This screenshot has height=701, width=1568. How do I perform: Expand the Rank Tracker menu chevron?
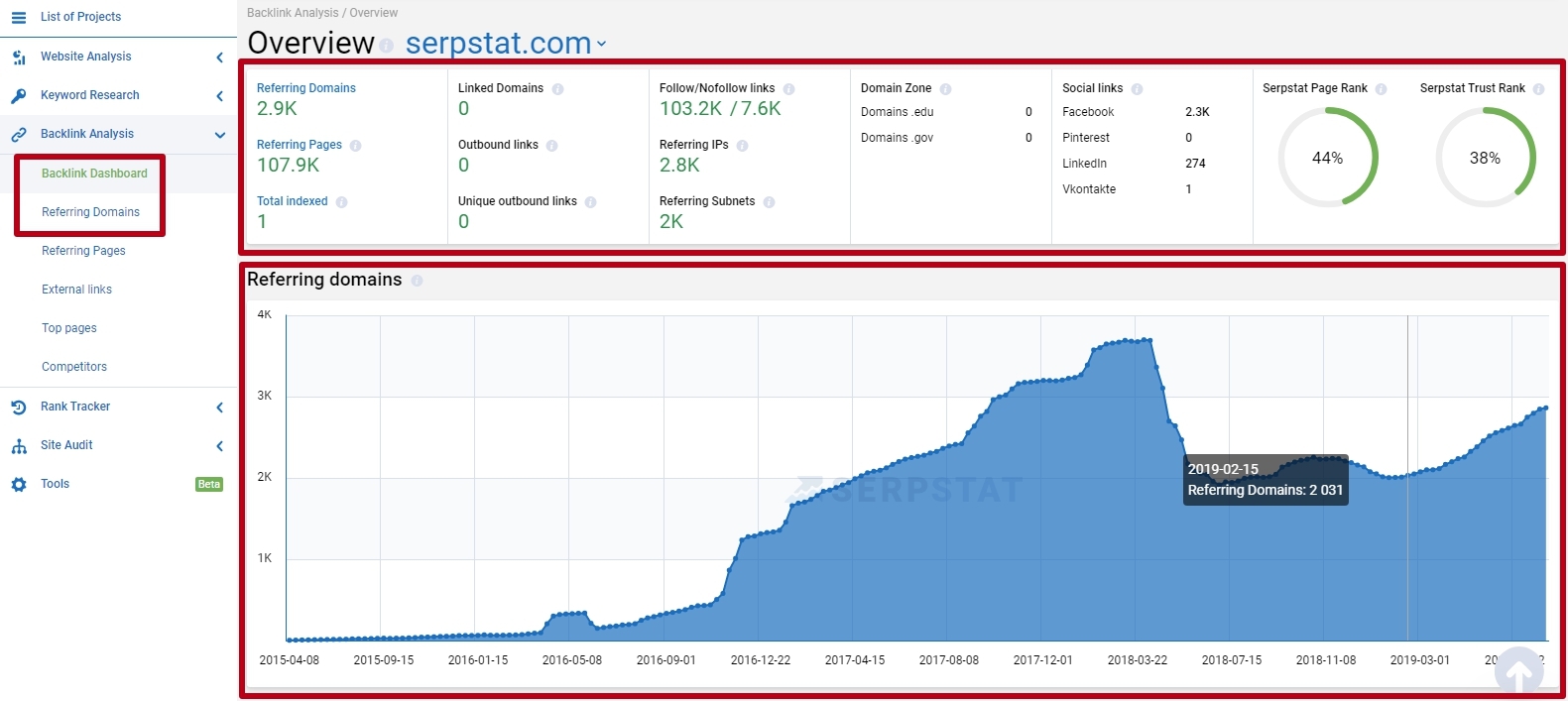[219, 408]
